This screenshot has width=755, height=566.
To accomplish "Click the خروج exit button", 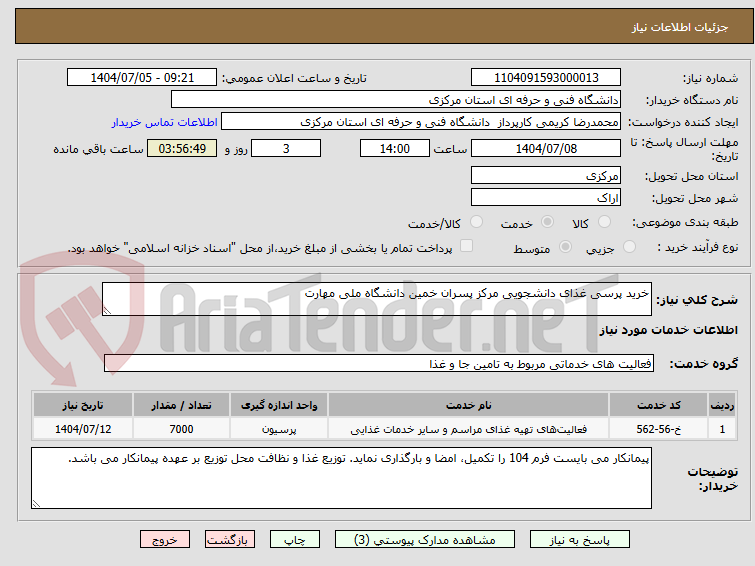I will [165, 540].
